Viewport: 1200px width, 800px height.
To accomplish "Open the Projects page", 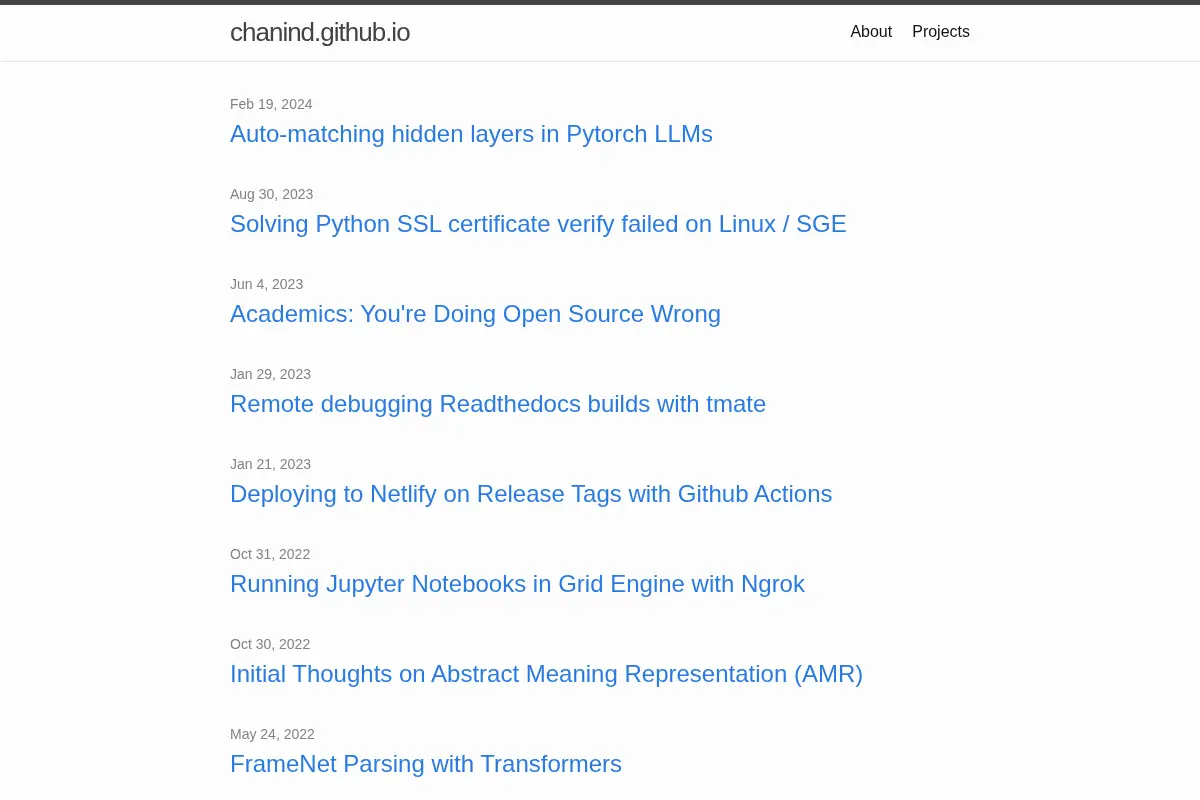I will [x=941, y=32].
